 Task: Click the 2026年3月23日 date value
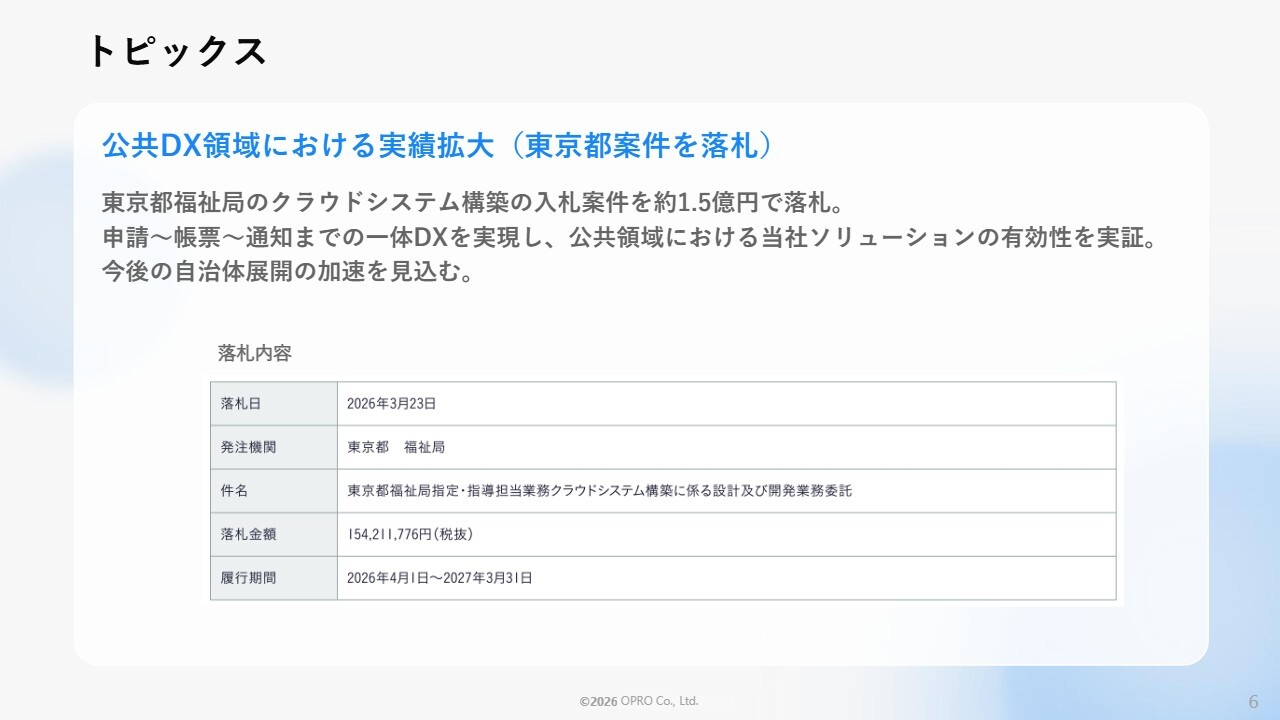391,404
